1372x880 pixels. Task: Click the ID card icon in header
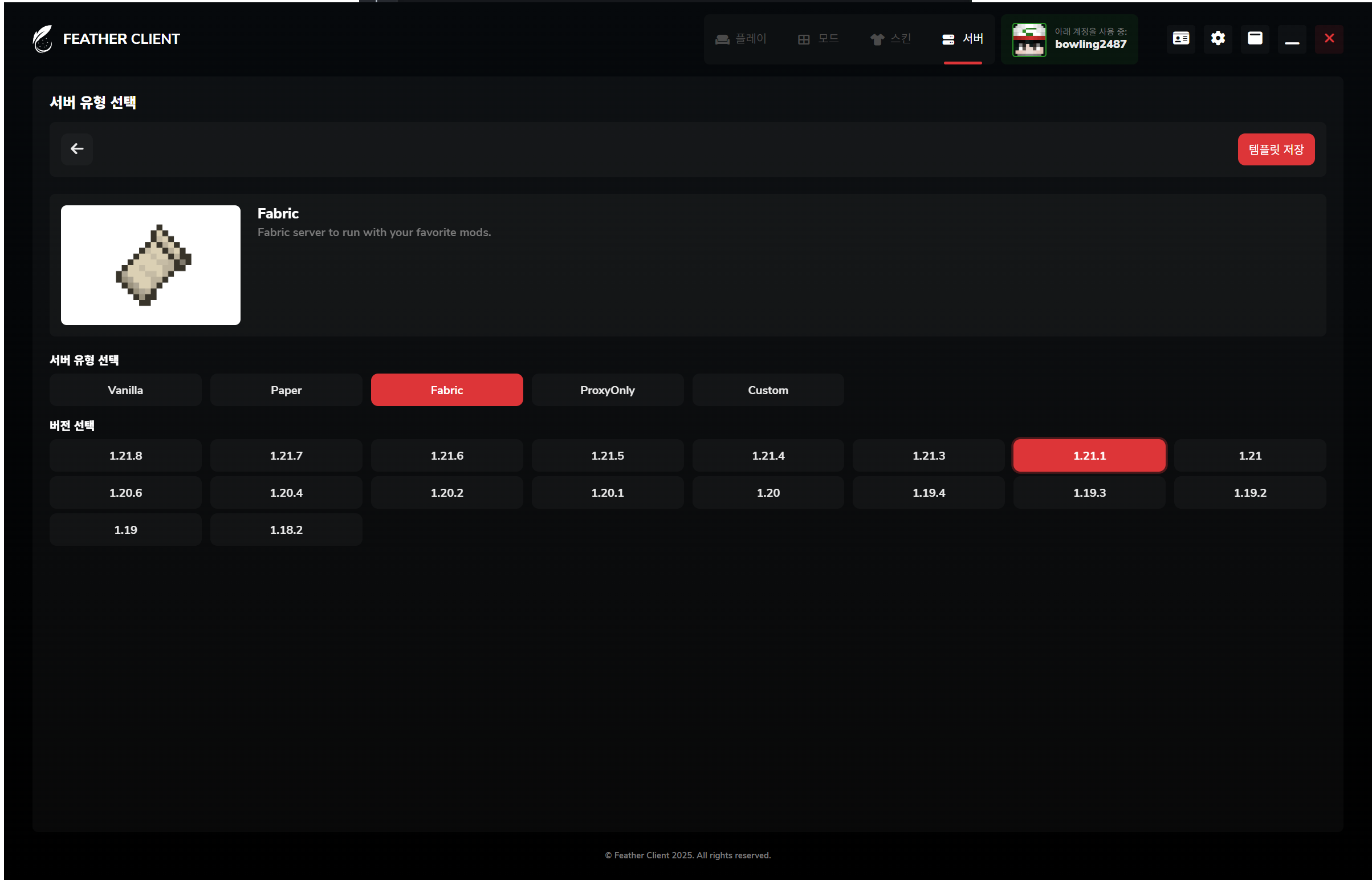coord(1180,39)
